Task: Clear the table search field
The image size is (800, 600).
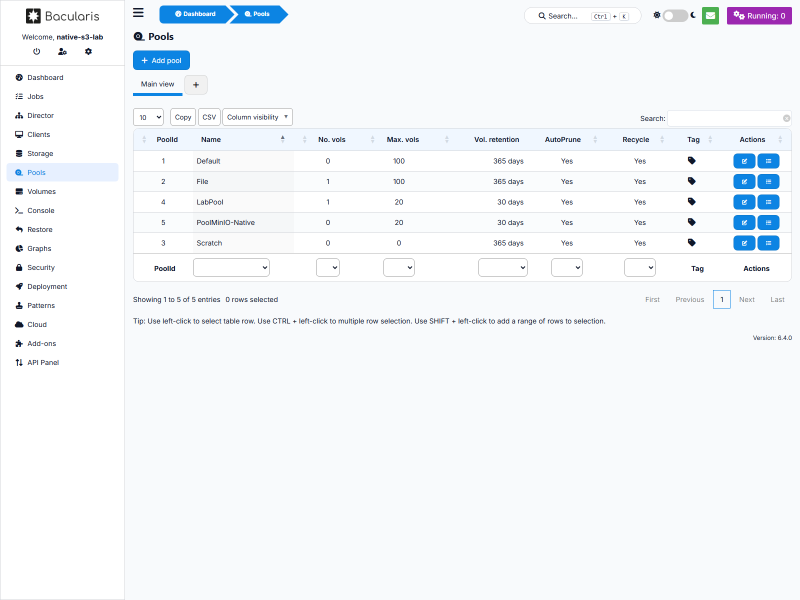Action: pyautogui.click(x=786, y=118)
